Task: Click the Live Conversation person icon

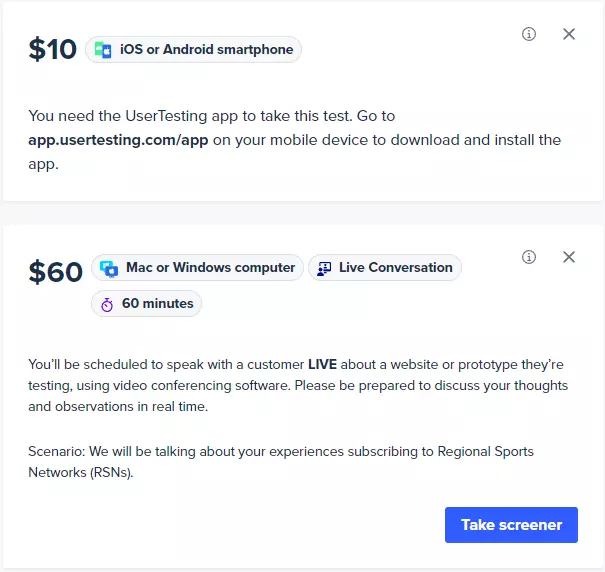Action: (x=324, y=268)
